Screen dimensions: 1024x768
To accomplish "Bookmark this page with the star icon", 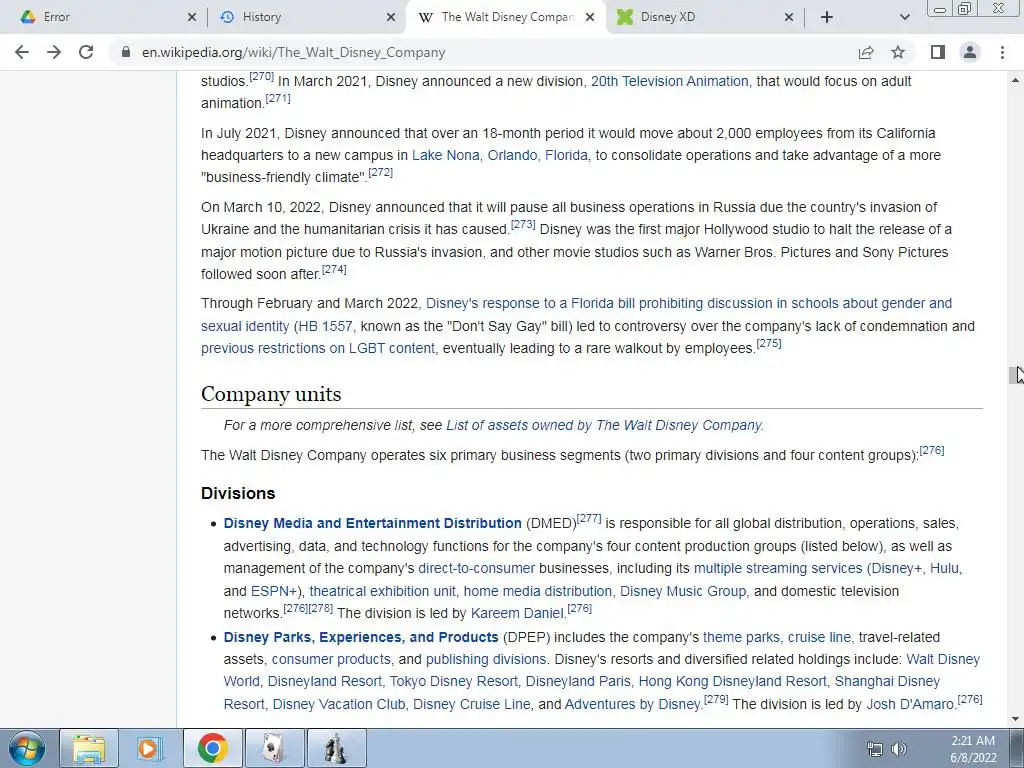I will coord(898,52).
